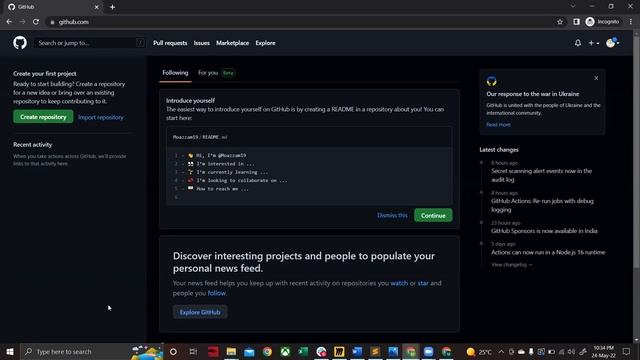Open Zoom from taskbar
640x360 pixels.
[428, 351]
